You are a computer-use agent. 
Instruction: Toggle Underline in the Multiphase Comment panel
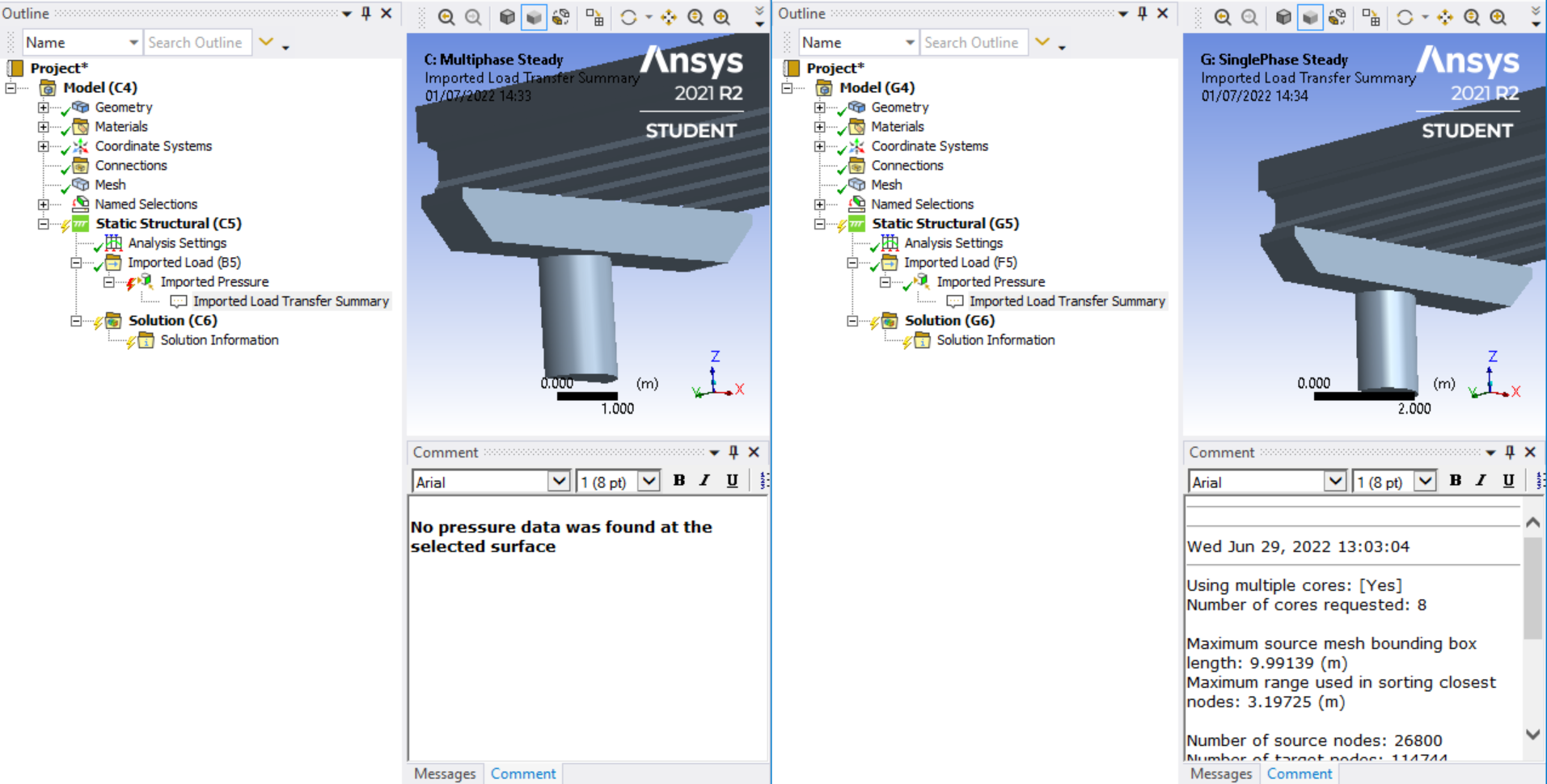pos(732,481)
